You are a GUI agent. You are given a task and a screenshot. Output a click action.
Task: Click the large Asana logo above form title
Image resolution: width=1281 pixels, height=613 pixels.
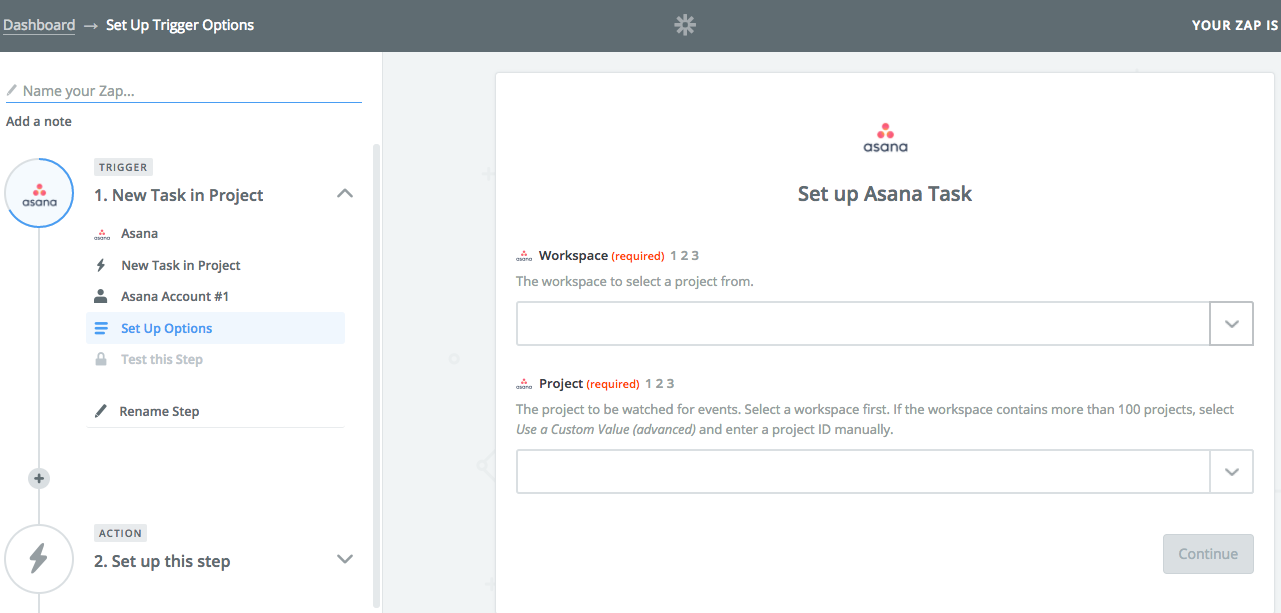coord(885,137)
